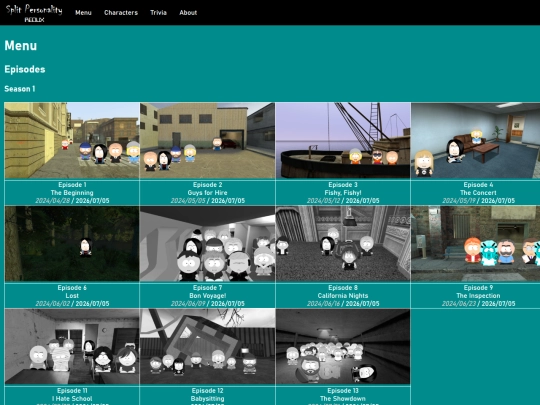Click the 'The Inspection' episode title
This screenshot has width=540, height=405.
coord(478,296)
